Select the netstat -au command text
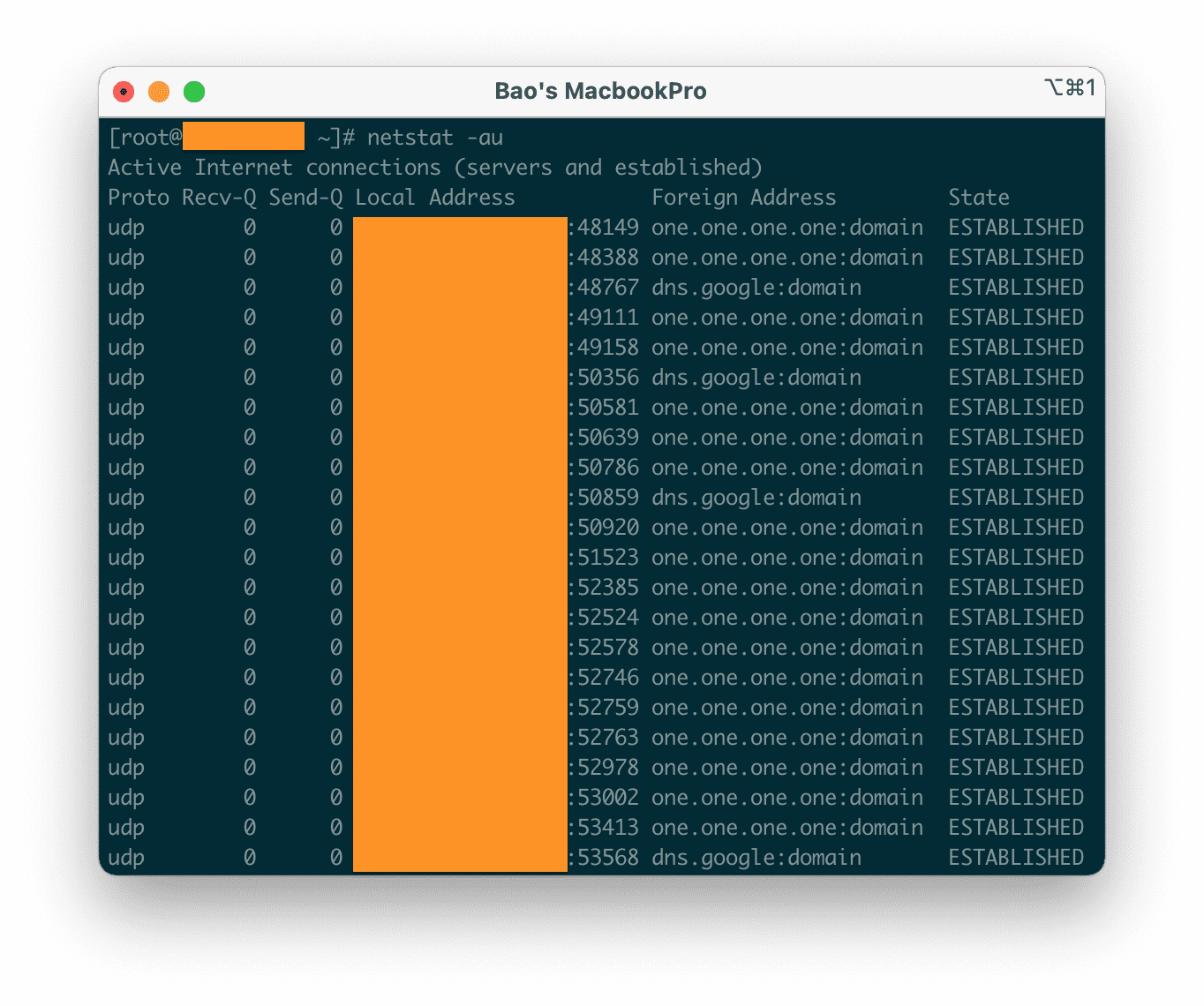The image size is (1204, 1006). 436,138
